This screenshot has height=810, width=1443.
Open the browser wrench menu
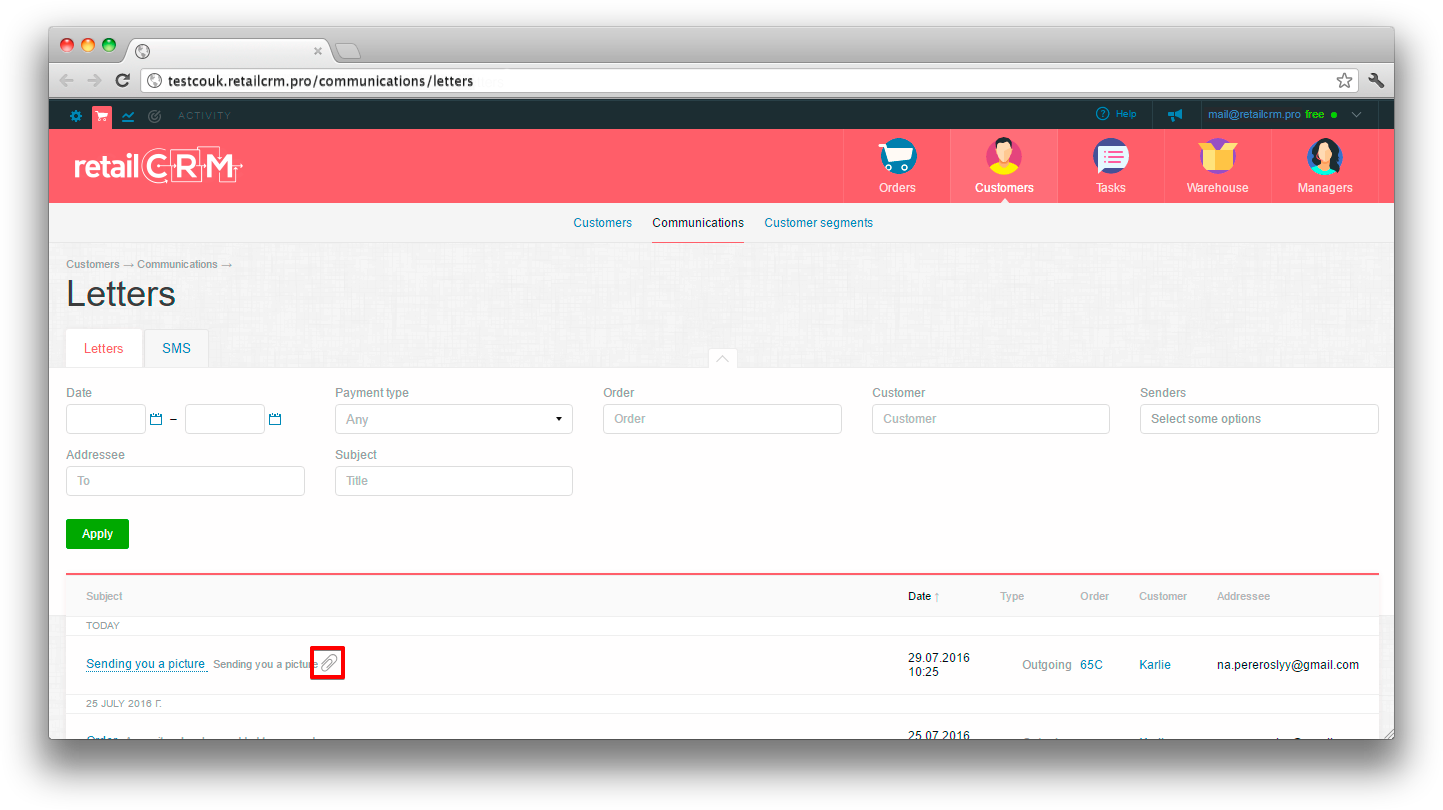pos(1376,81)
